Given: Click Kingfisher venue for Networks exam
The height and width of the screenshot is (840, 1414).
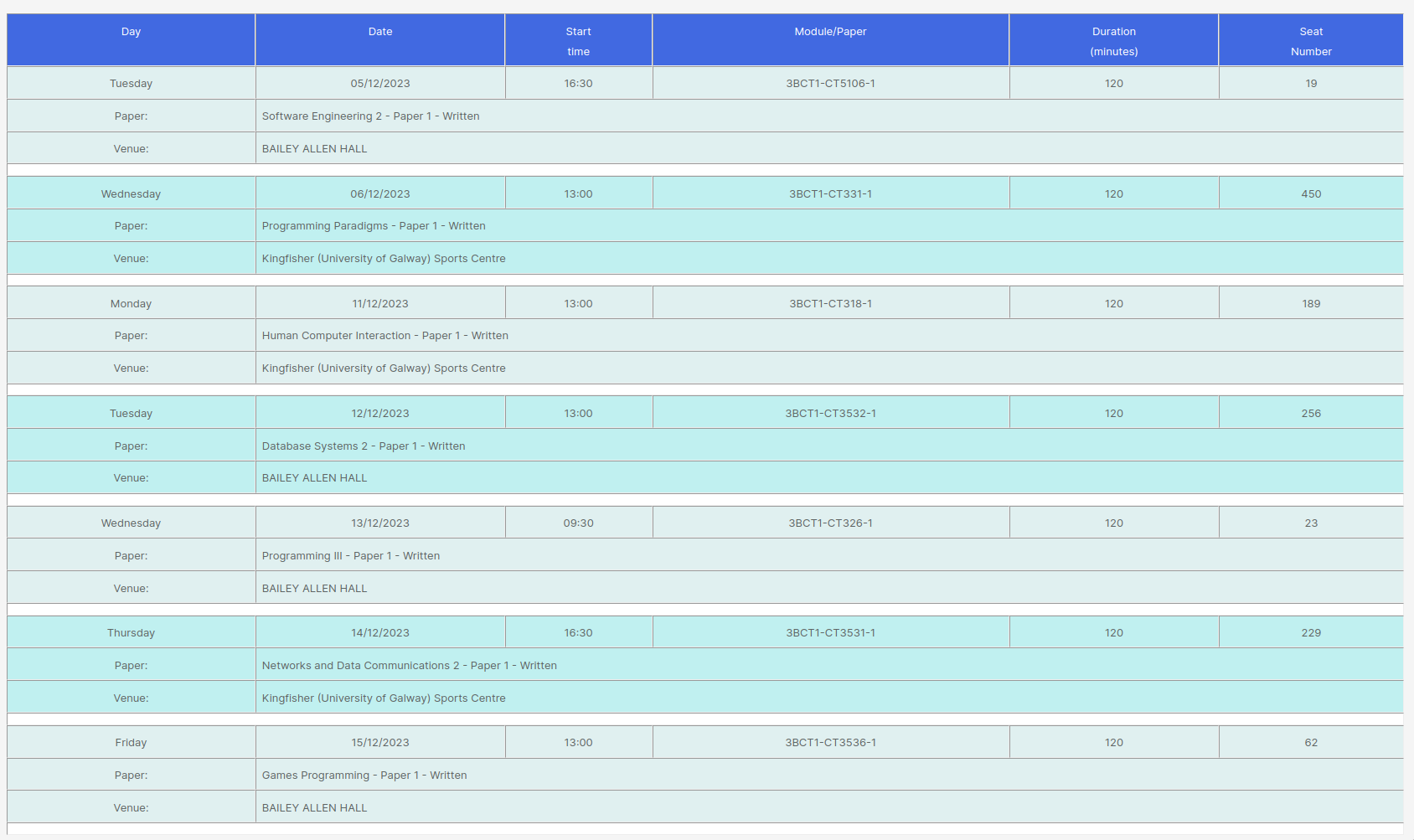Looking at the screenshot, I should pyautogui.click(x=384, y=698).
